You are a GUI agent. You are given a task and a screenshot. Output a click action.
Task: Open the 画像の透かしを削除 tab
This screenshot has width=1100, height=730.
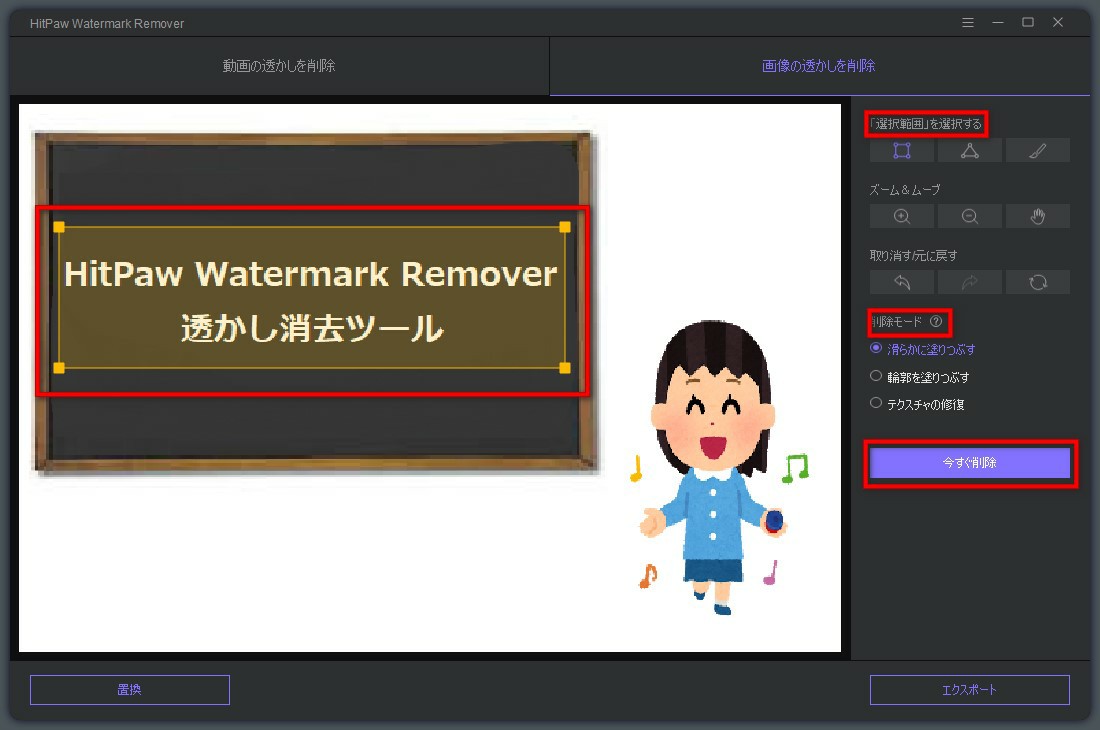click(x=820, y=65)
